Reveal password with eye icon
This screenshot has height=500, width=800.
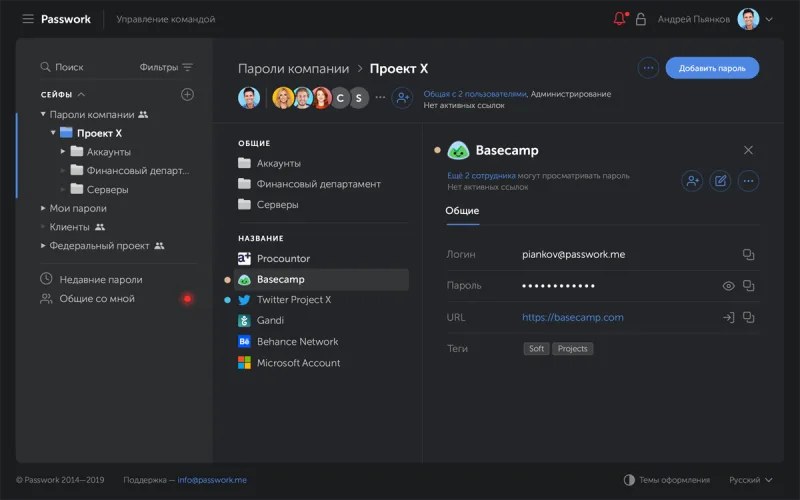[729, 286]
